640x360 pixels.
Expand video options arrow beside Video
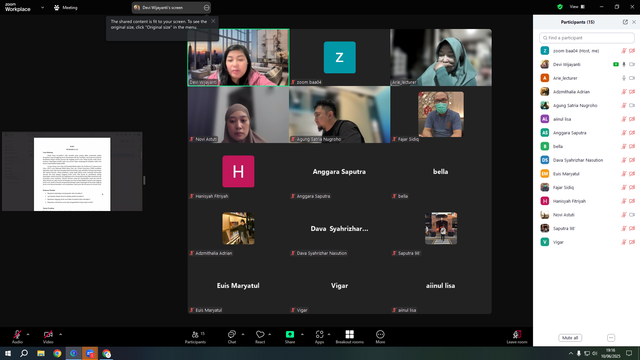coord(60,334)
